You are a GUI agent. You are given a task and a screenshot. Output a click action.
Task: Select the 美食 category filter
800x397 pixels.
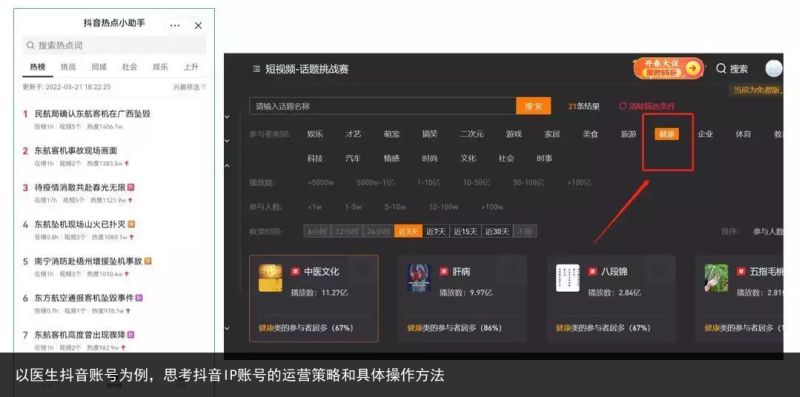tap(590, 134)
